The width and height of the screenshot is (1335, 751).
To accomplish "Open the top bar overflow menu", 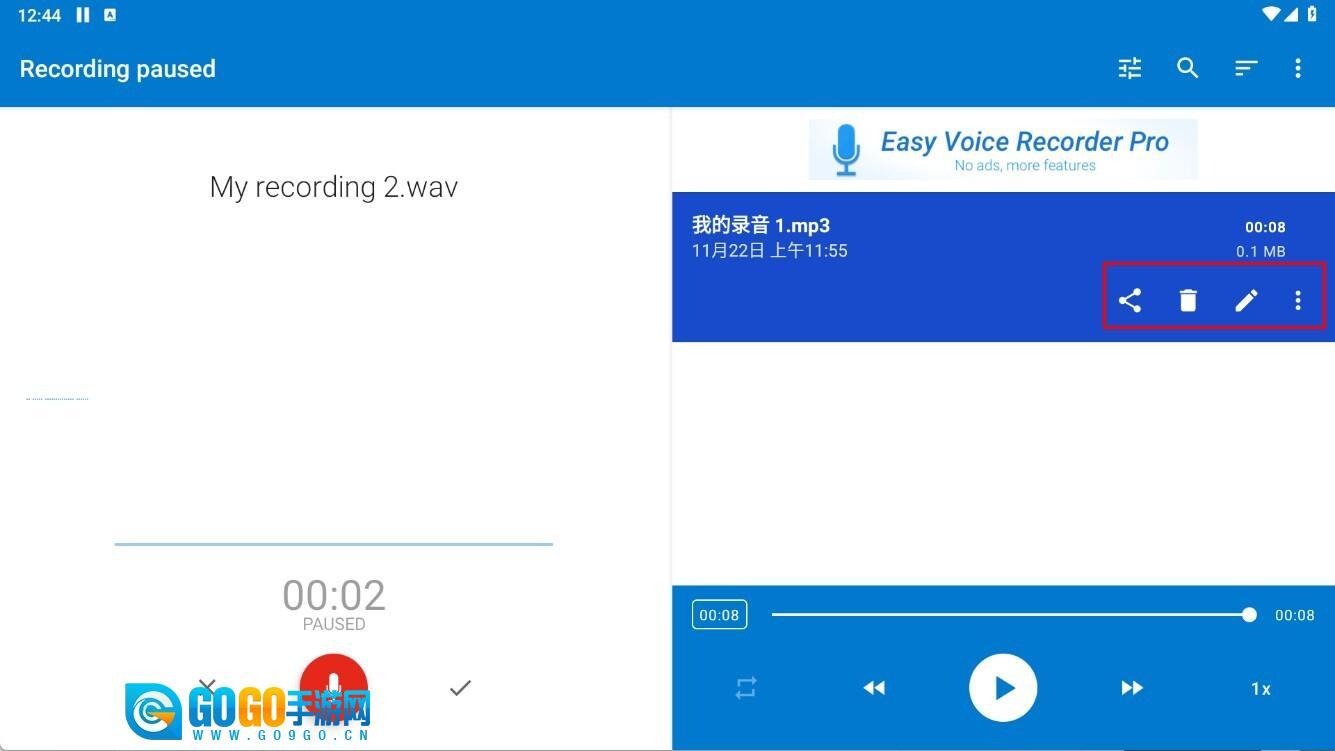I will 1298,68.
